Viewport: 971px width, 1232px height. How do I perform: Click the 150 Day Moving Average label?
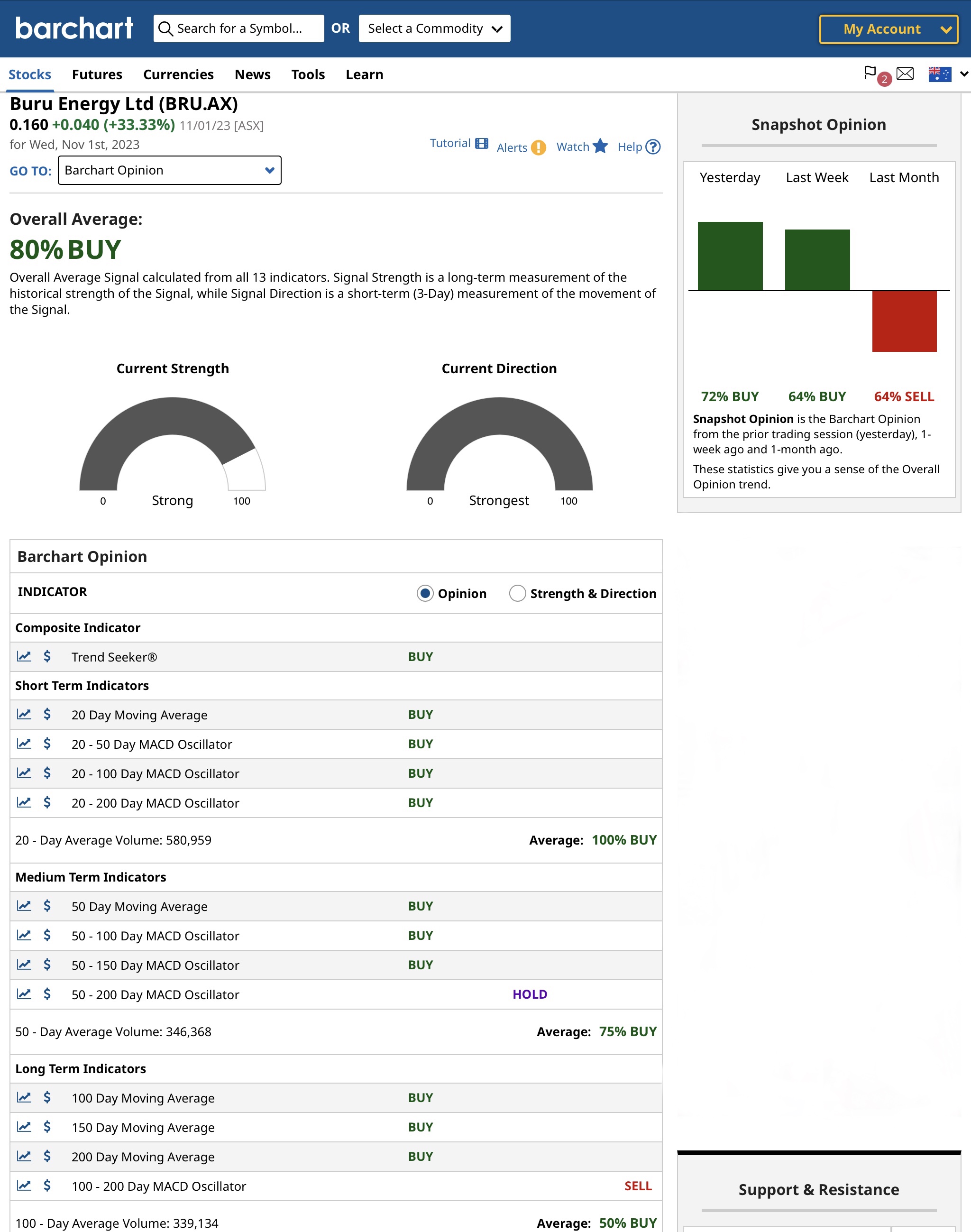point(143,1127)
